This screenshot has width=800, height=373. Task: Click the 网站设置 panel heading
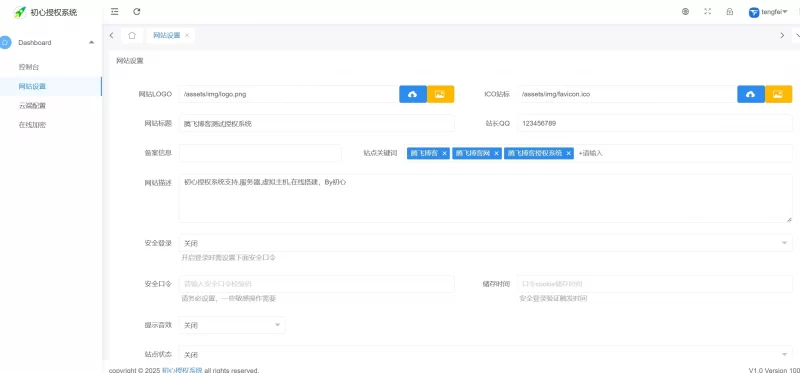[130, 61]
